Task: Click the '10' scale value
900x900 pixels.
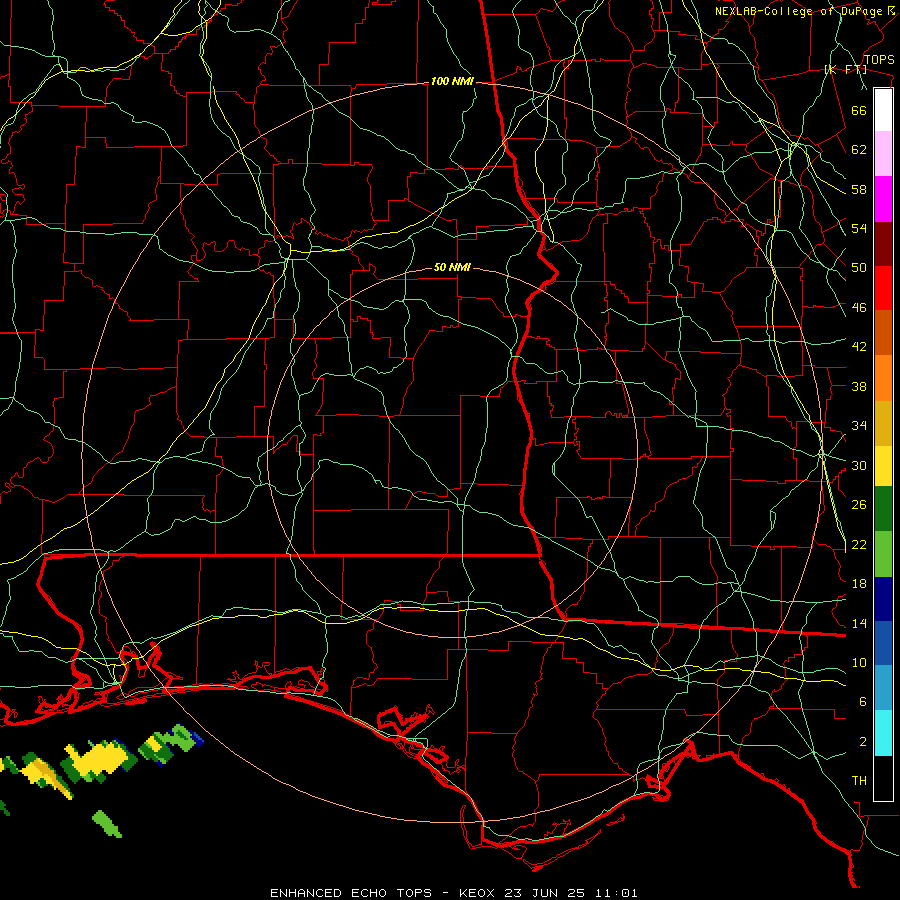Action: 859,662
